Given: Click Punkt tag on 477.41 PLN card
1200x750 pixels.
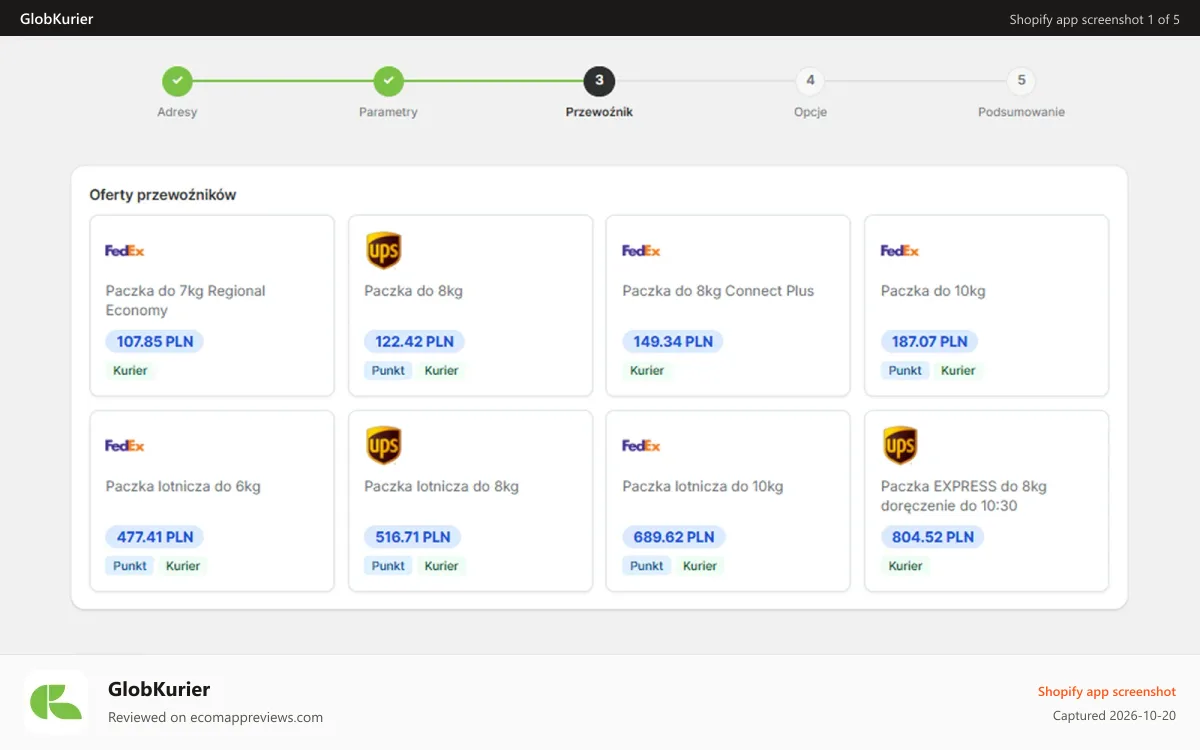Looking at the screenshot, I should [130, 566].
